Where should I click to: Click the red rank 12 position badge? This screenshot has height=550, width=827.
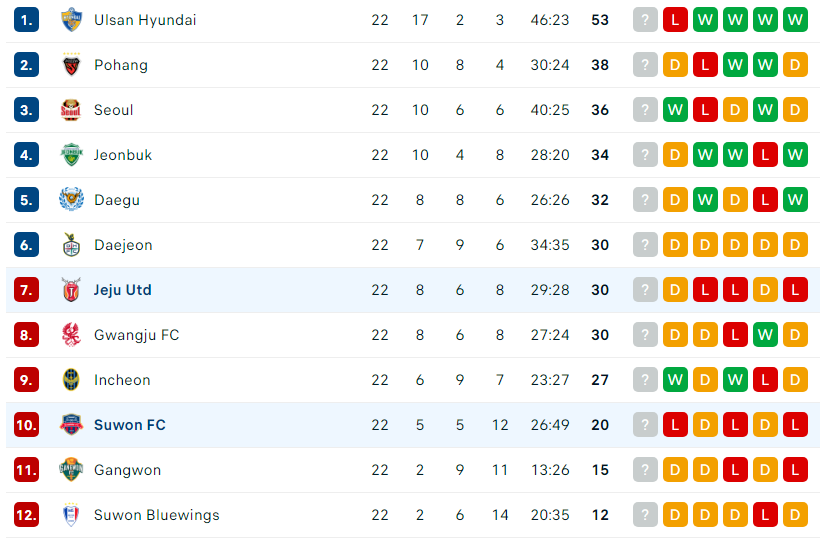tap(26, 515)
